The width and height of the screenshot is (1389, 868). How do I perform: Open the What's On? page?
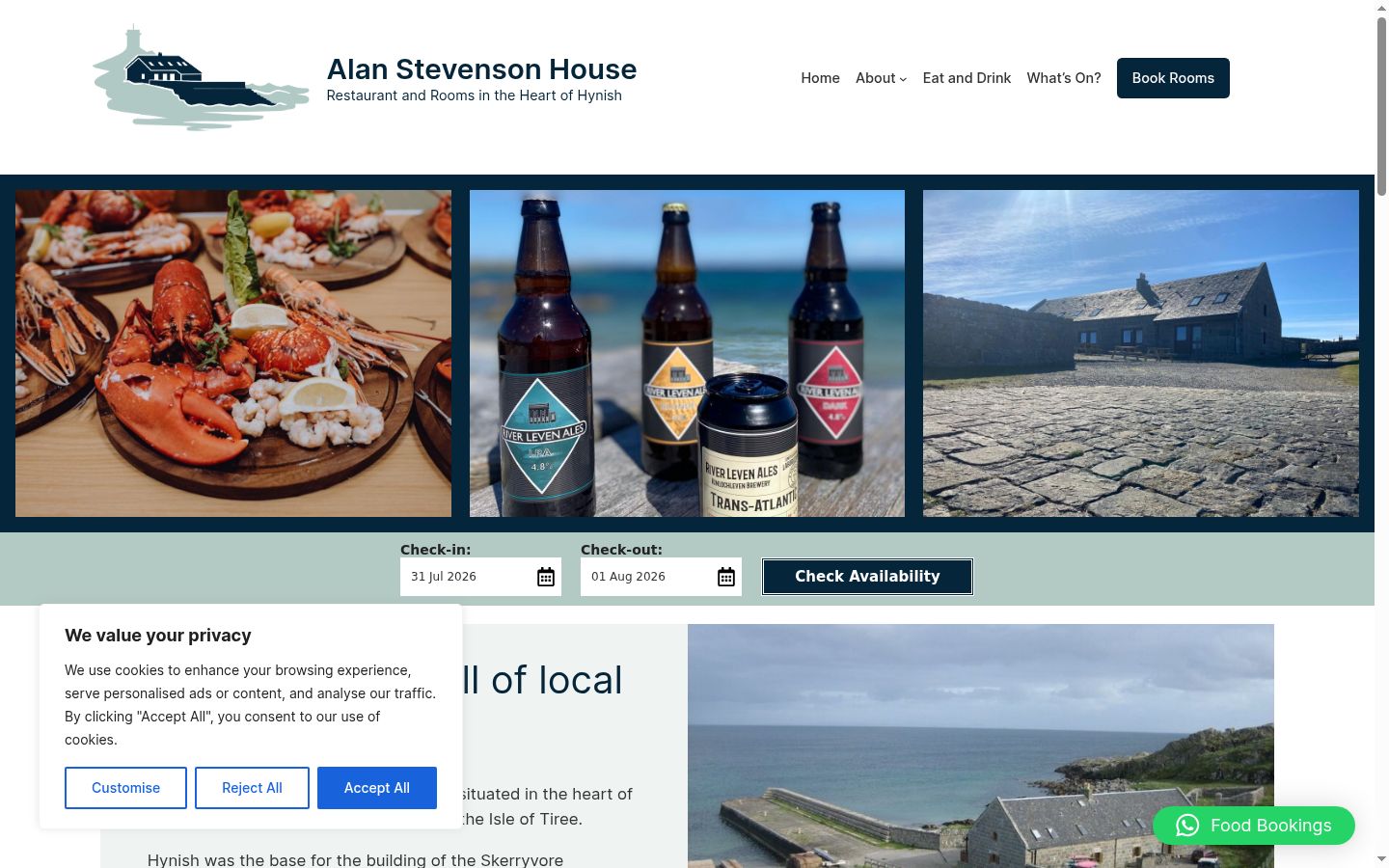tap(1063, 78)
